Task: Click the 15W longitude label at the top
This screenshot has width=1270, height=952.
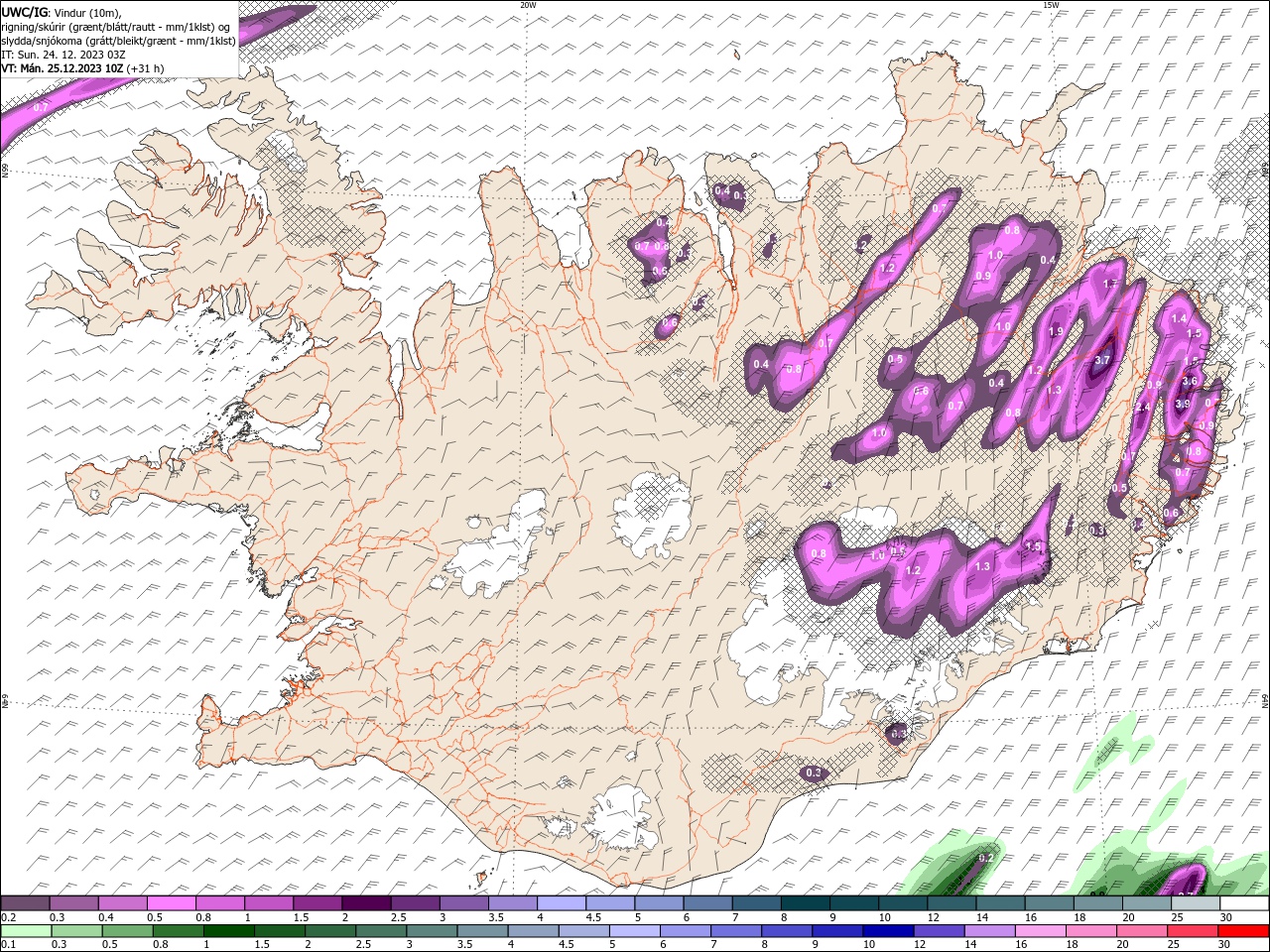Action: 1051,5
